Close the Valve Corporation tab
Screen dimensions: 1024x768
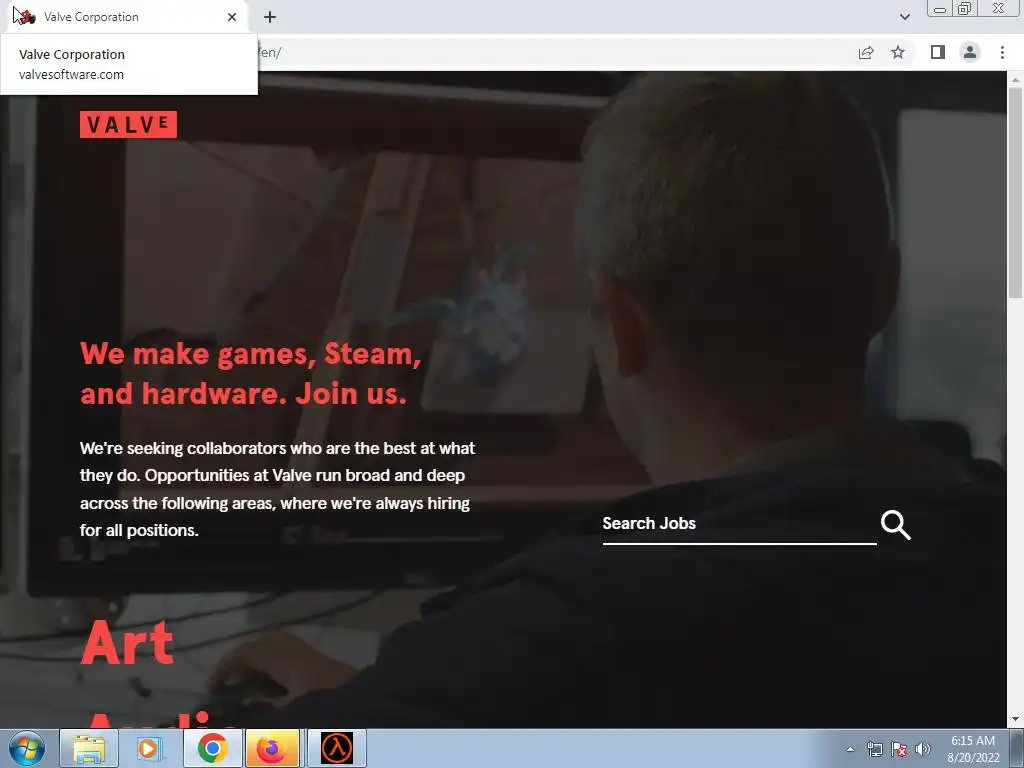[x=232, y=17]
